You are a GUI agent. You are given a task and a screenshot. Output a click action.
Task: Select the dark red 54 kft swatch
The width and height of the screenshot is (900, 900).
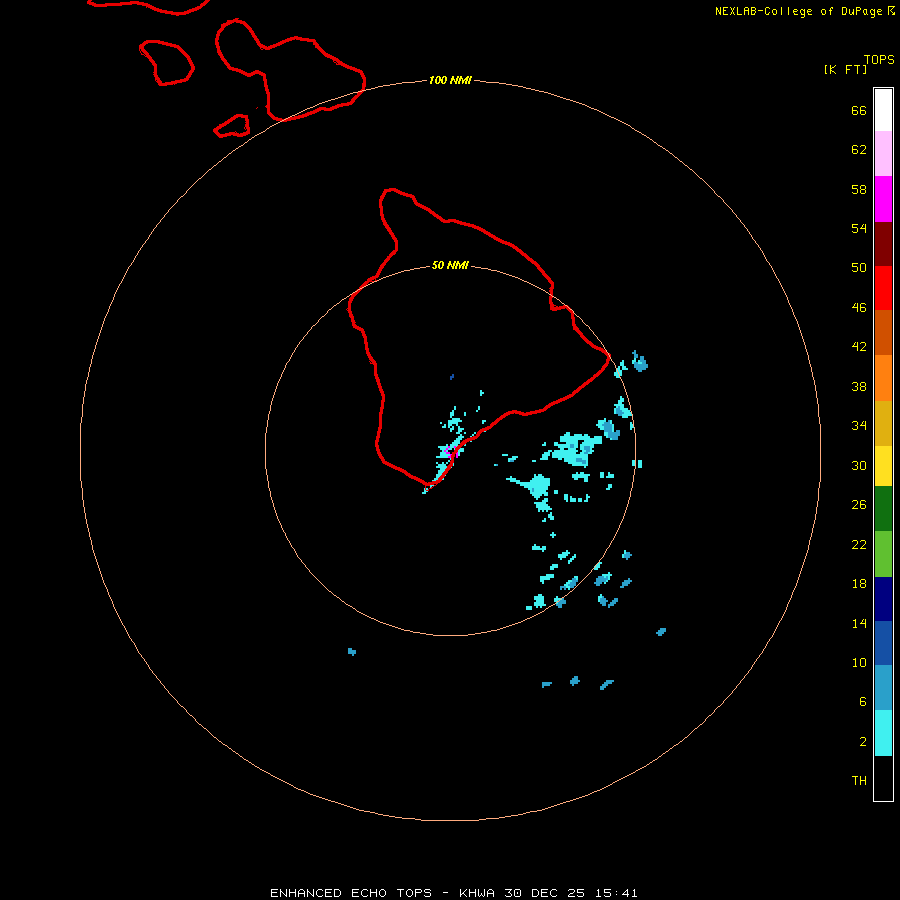point(883,244)
